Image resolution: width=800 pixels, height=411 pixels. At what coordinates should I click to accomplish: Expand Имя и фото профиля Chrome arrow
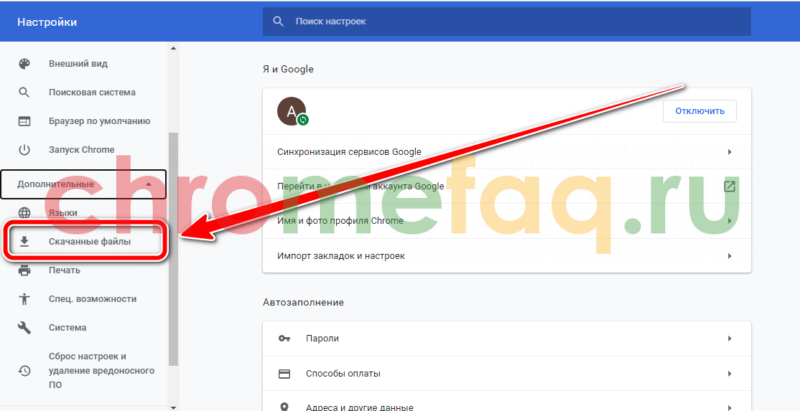[x=730, y=221]
